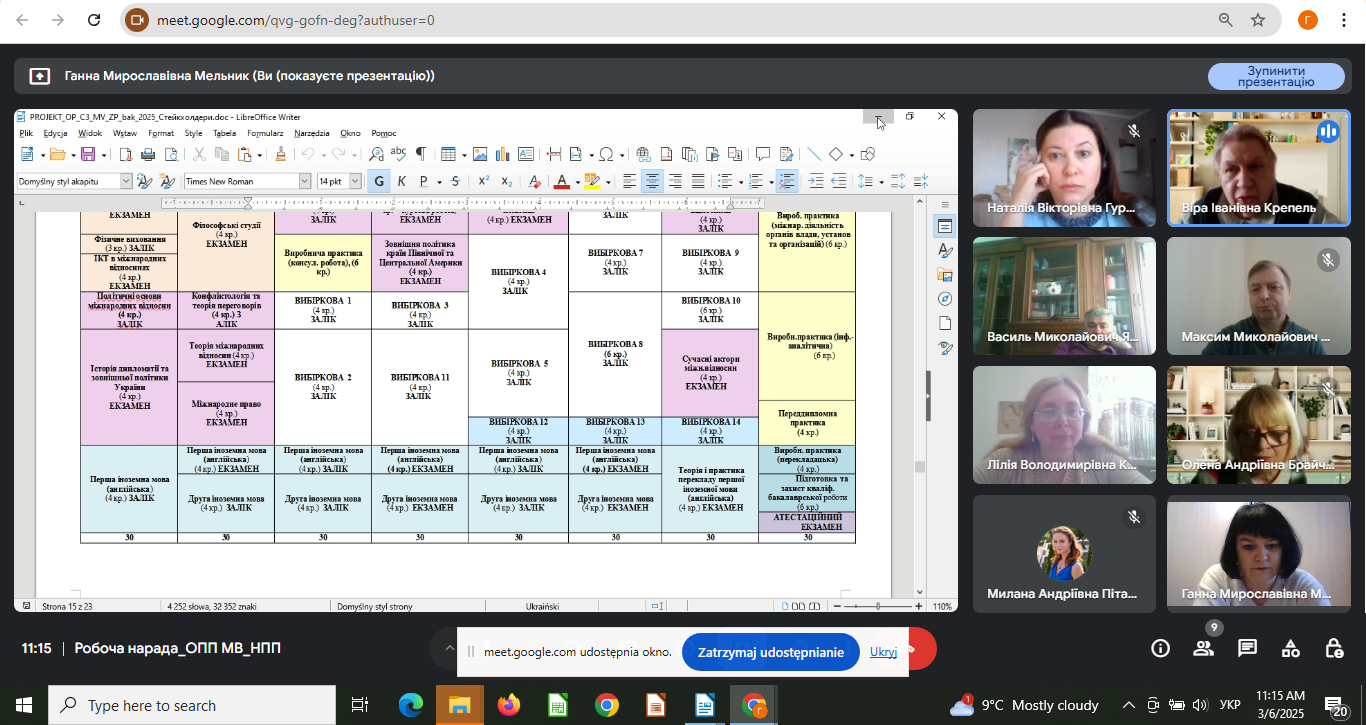Click the Zatrzymaj udostępnianie button
Image resolution: width=1366 pixels, height=725 pixels.
(770, 652)
